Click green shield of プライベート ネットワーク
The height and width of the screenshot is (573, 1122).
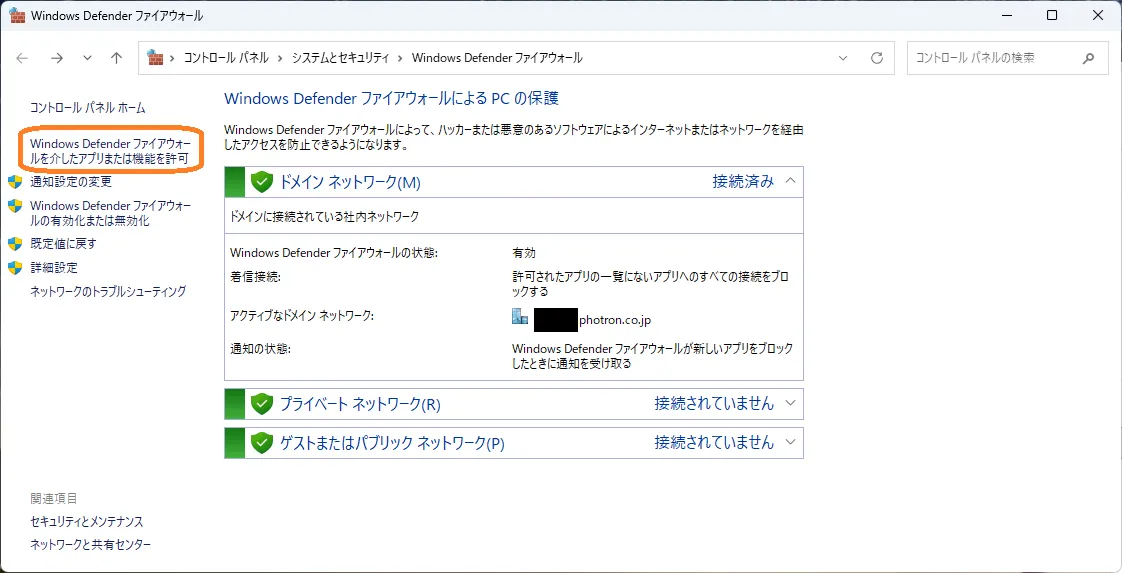(x=262, y=403)
